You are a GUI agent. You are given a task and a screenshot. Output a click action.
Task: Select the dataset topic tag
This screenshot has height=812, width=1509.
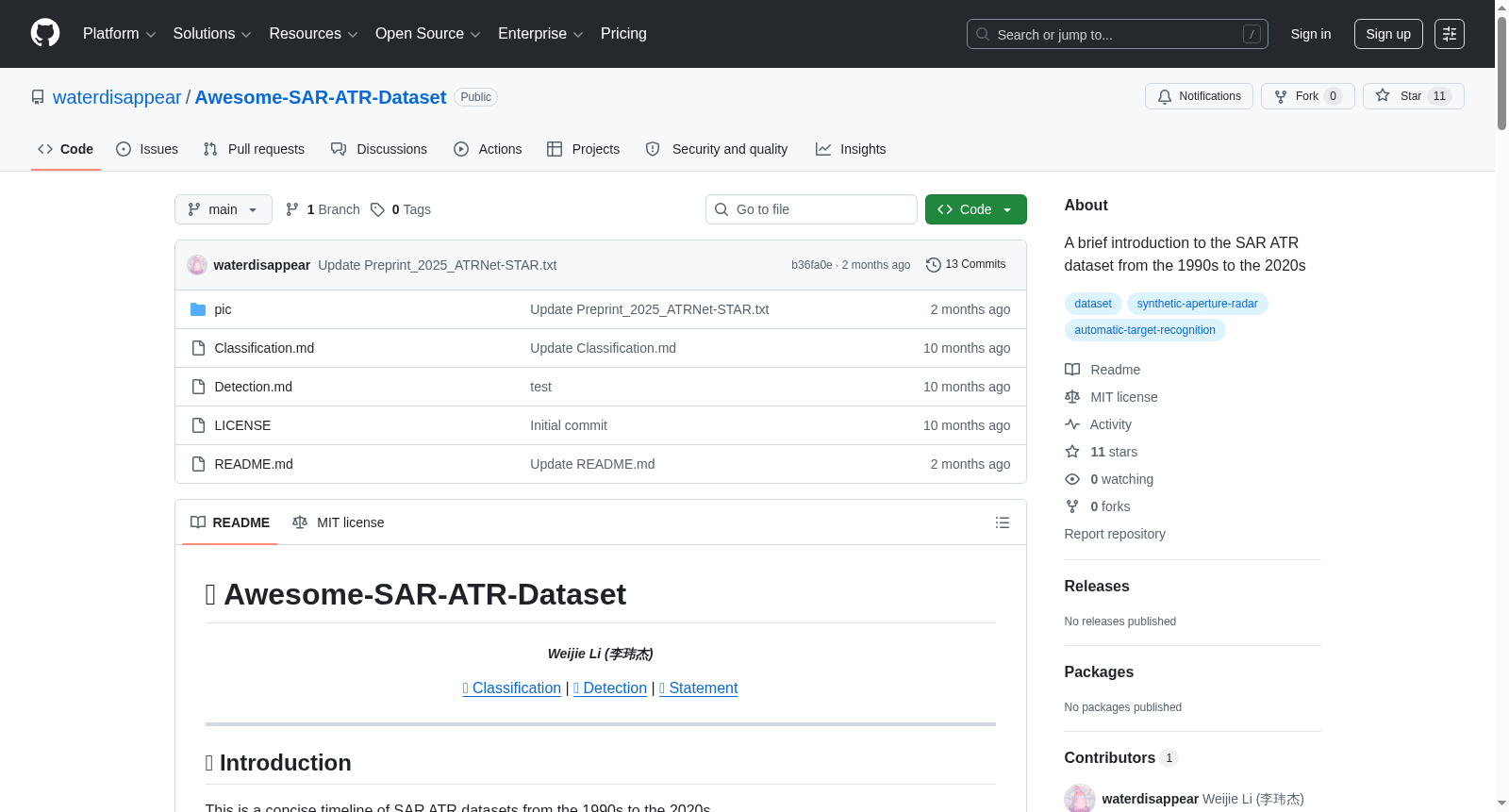click(x=1093, y=304)
